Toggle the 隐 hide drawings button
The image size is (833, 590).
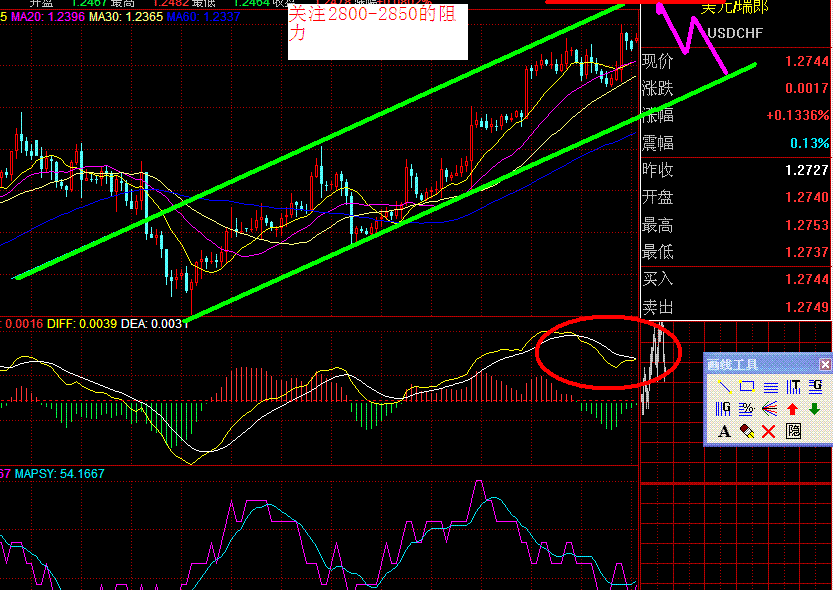pyautogui.click(x=793, y=431)
